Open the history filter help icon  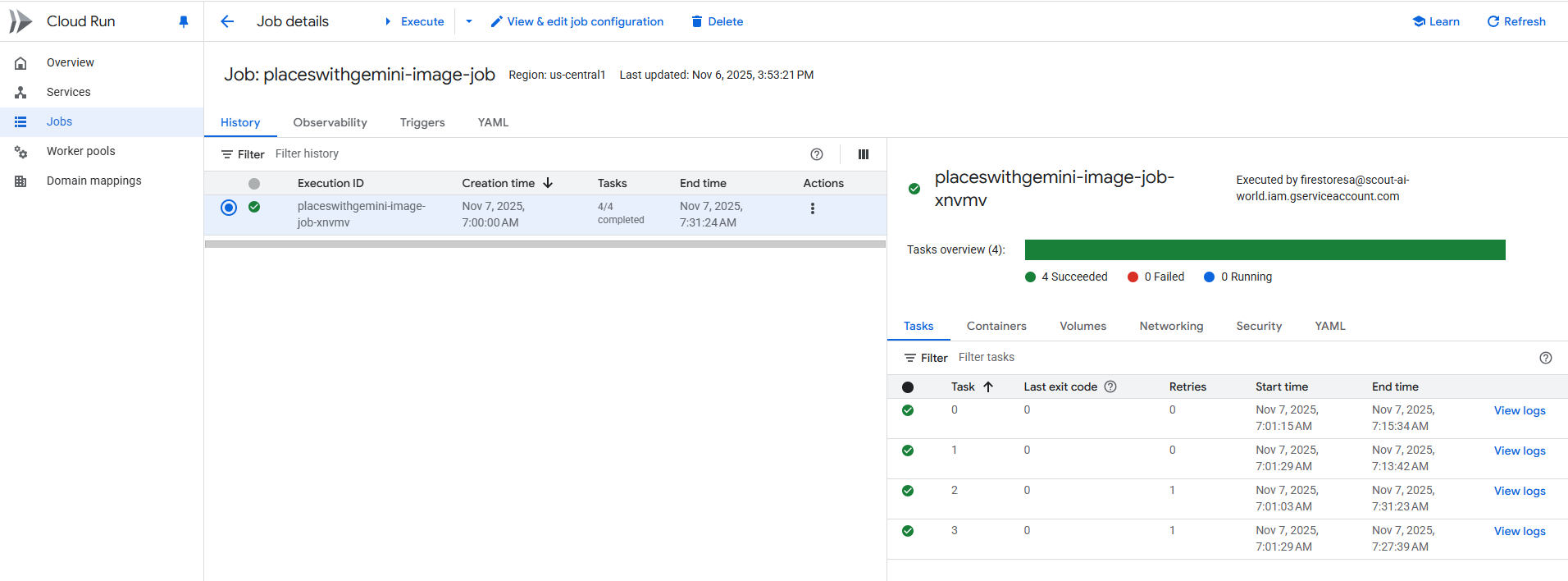point(816,154)
